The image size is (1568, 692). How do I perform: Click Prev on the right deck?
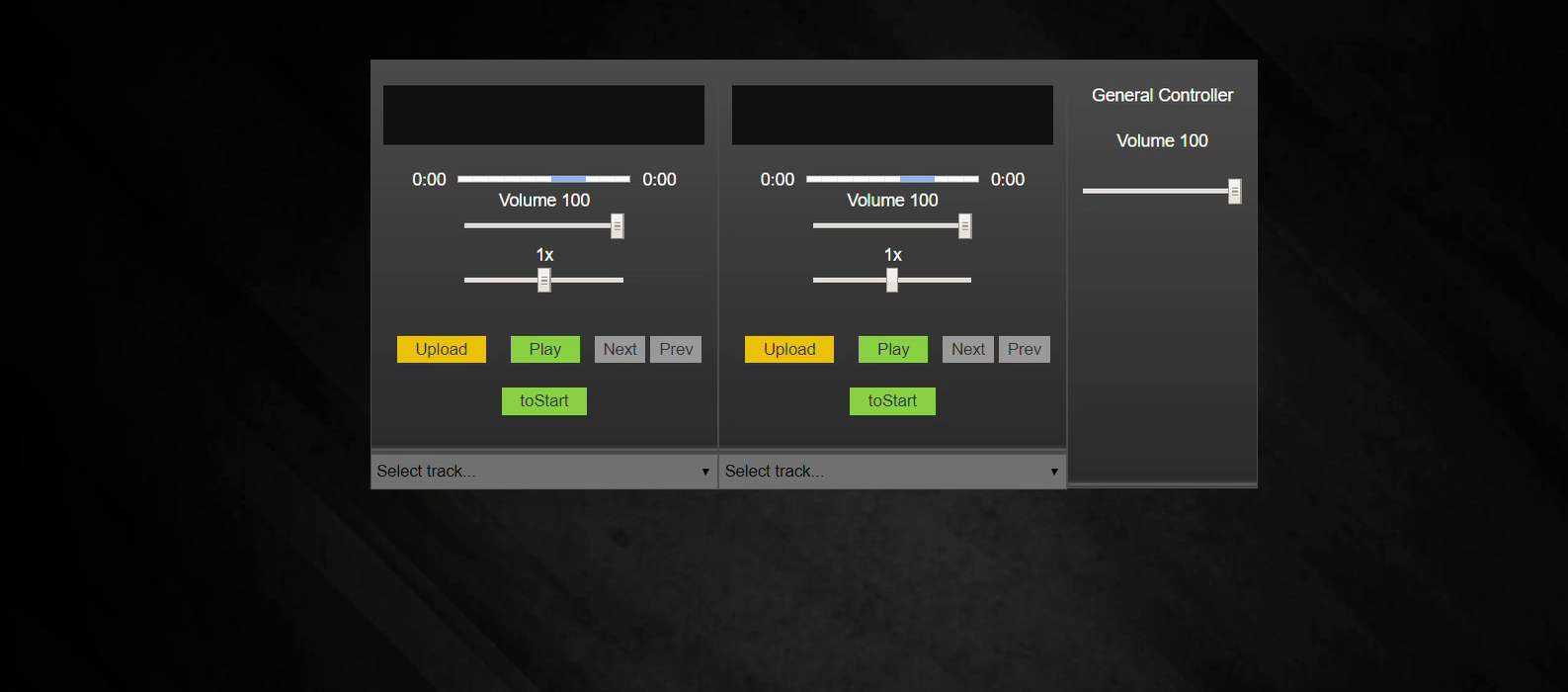(x=1025, y=349)
